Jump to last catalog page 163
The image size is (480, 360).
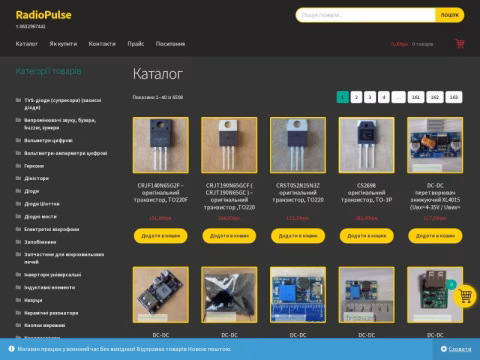(x=454, y=97)
